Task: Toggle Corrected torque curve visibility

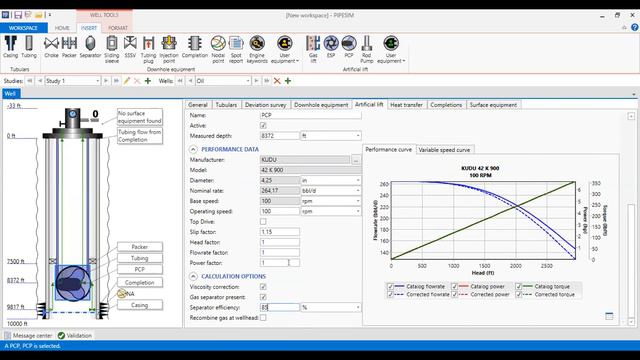Action: (519, 294)
